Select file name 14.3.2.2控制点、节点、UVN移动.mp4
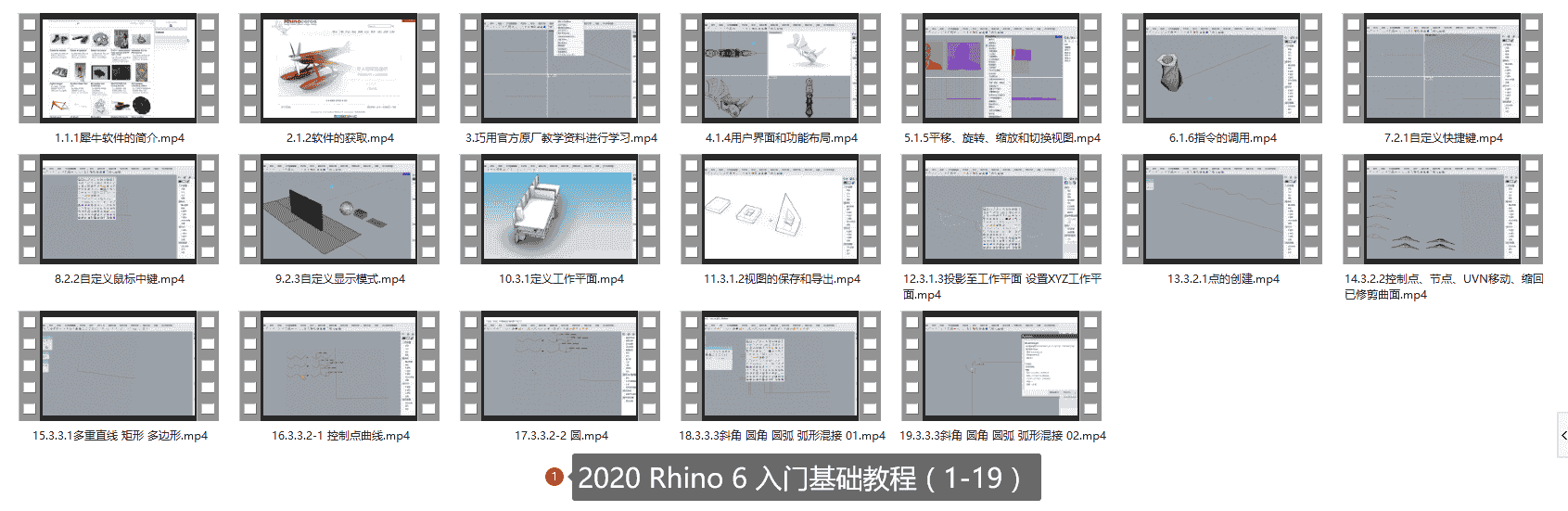Screen dimensions: 1568x511 click(1444, 287)
